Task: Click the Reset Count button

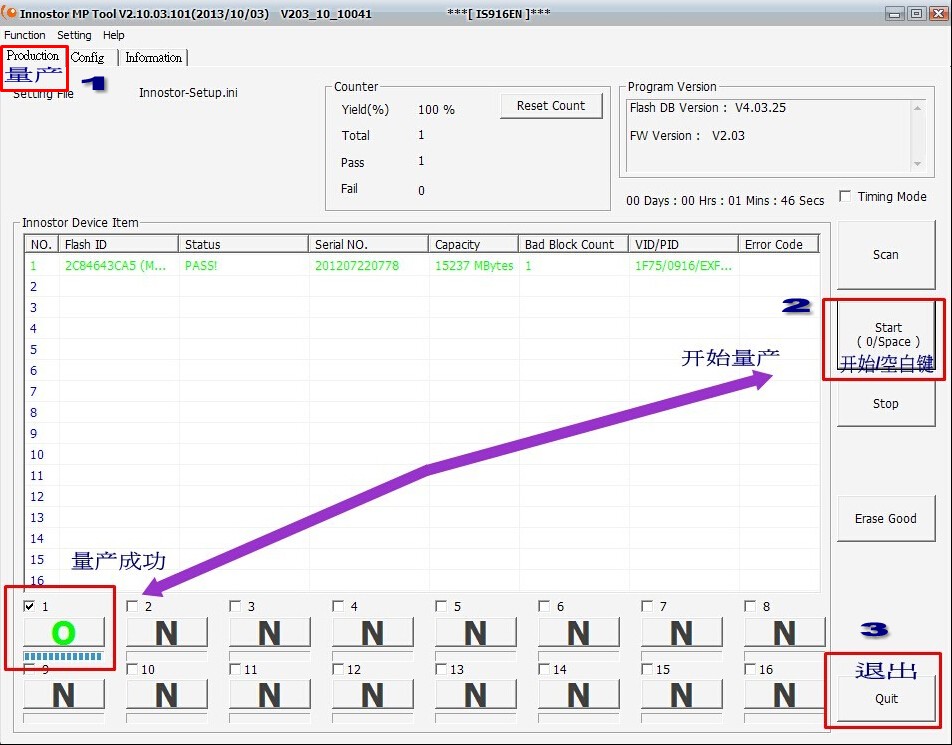Action: pyautogui.click(x=551, y=106)
